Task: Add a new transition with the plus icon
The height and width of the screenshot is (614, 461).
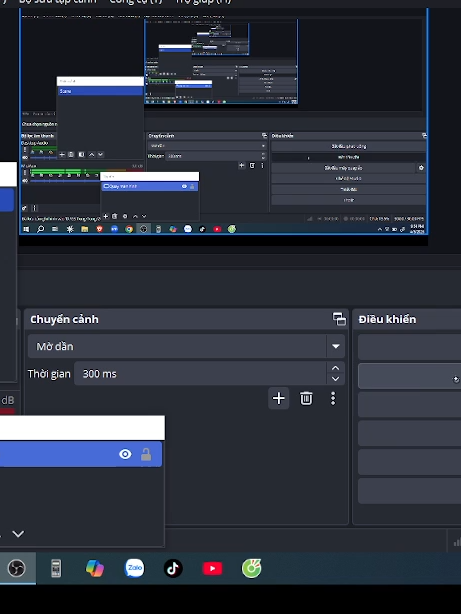Action: click(x=278, y=398)
